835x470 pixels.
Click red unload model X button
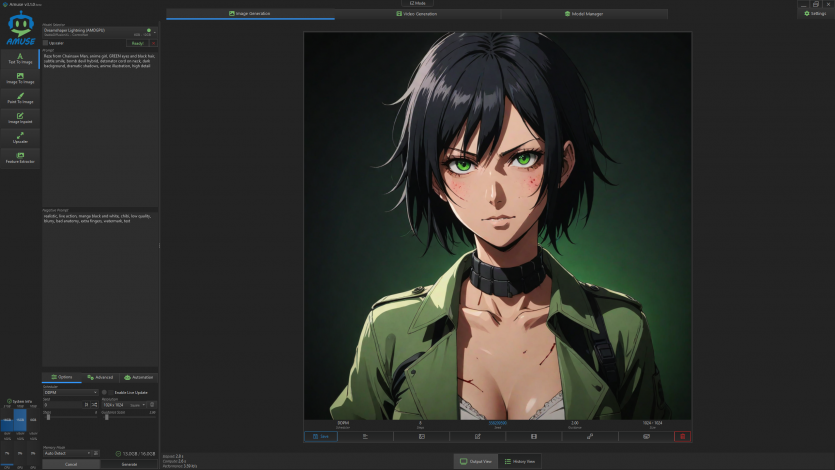(152, 43)
